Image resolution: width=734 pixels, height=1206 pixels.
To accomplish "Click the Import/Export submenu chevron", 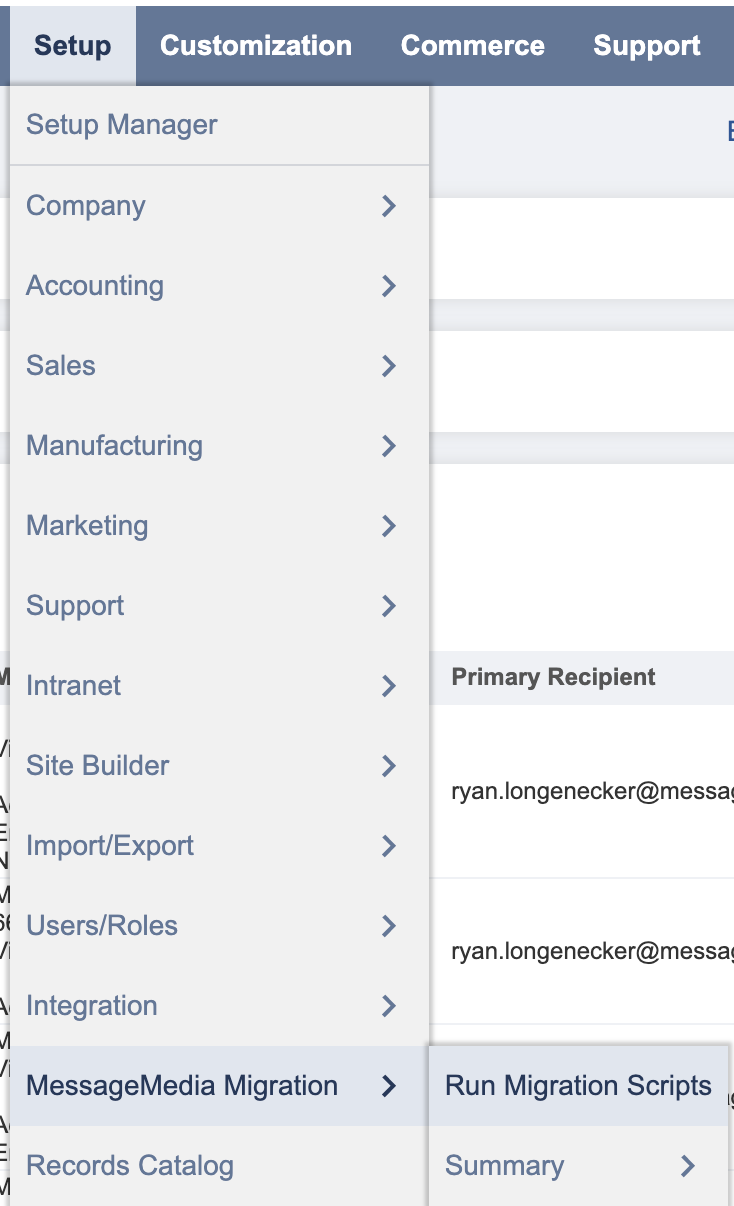I will [x=389, y=846].
